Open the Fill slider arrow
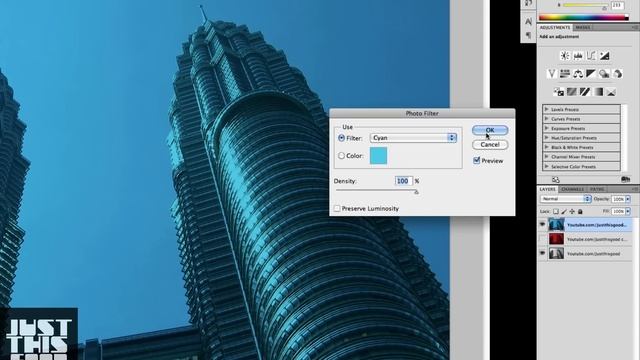Viewport: 640px width, 360px height. pos(628,211)
